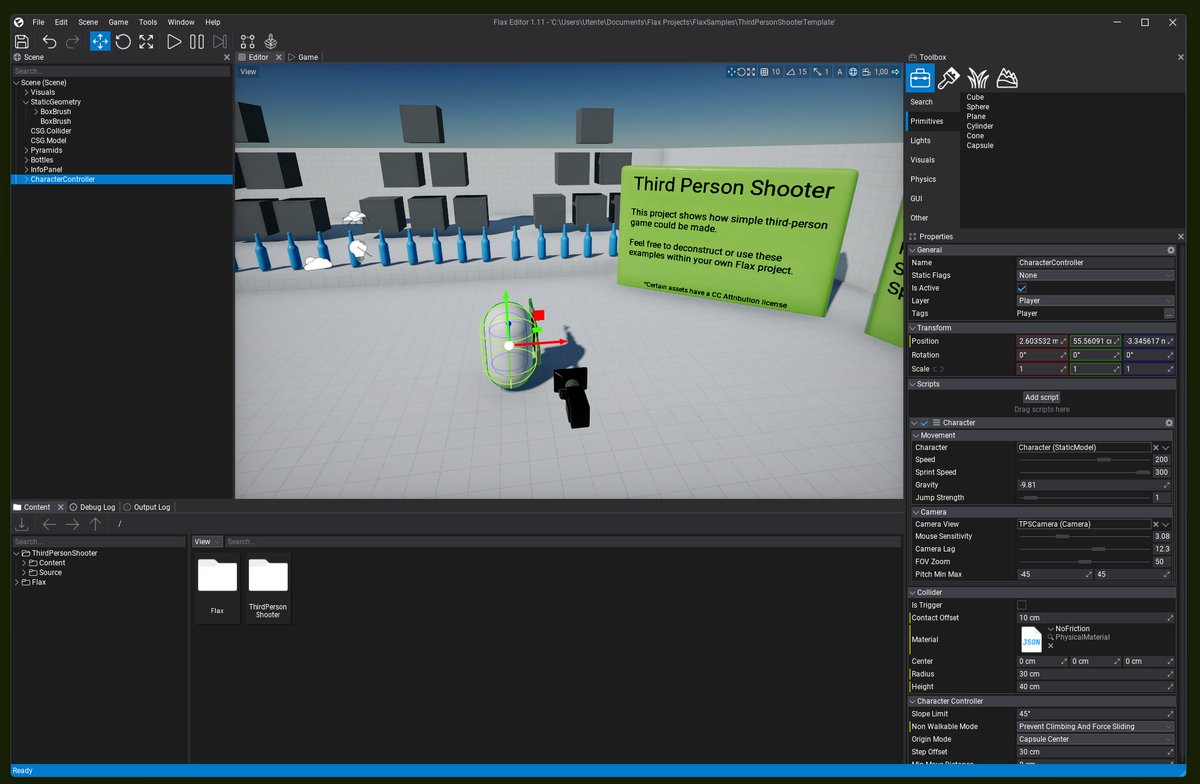Viewport: 1200px width, 784px height.
Task: Open the Tools menu
Action: (x=148, y=22)
